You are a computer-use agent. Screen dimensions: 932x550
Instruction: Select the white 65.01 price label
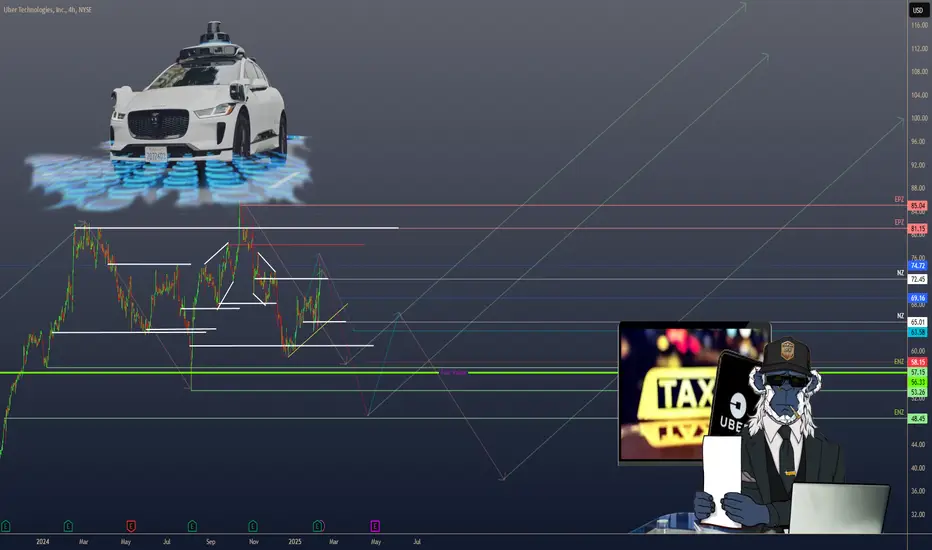[918, 322]
